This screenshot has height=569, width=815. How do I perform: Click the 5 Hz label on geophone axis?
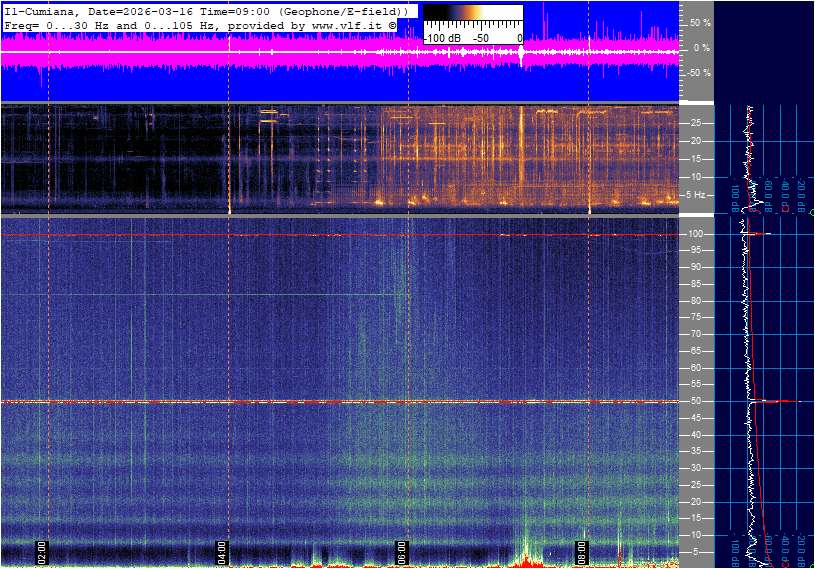695,195
